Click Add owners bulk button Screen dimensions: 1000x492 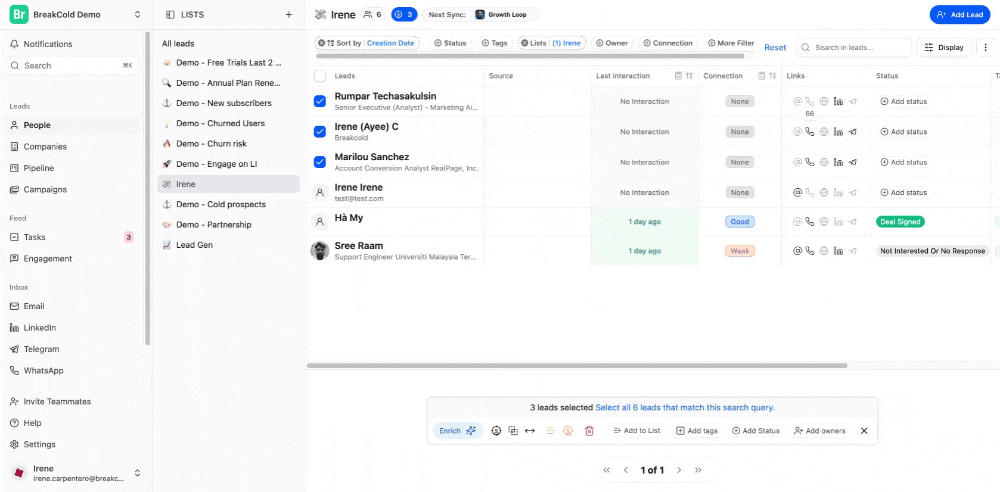(x=820, y=431)
